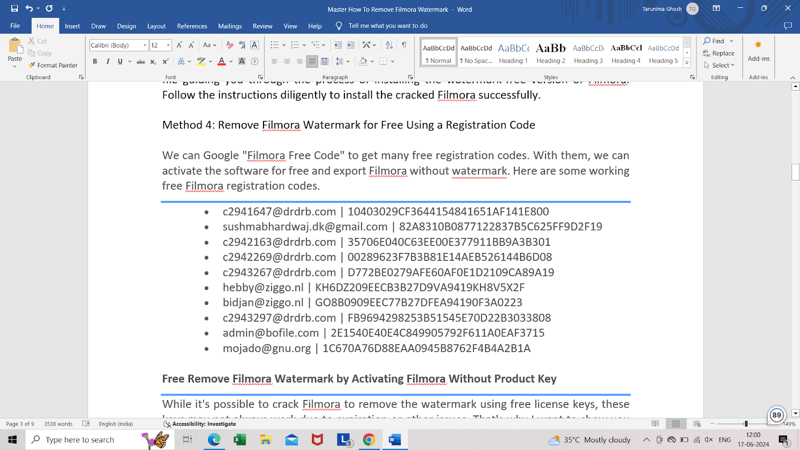Open Excel from the Windows taskbar

pos(240,440)
